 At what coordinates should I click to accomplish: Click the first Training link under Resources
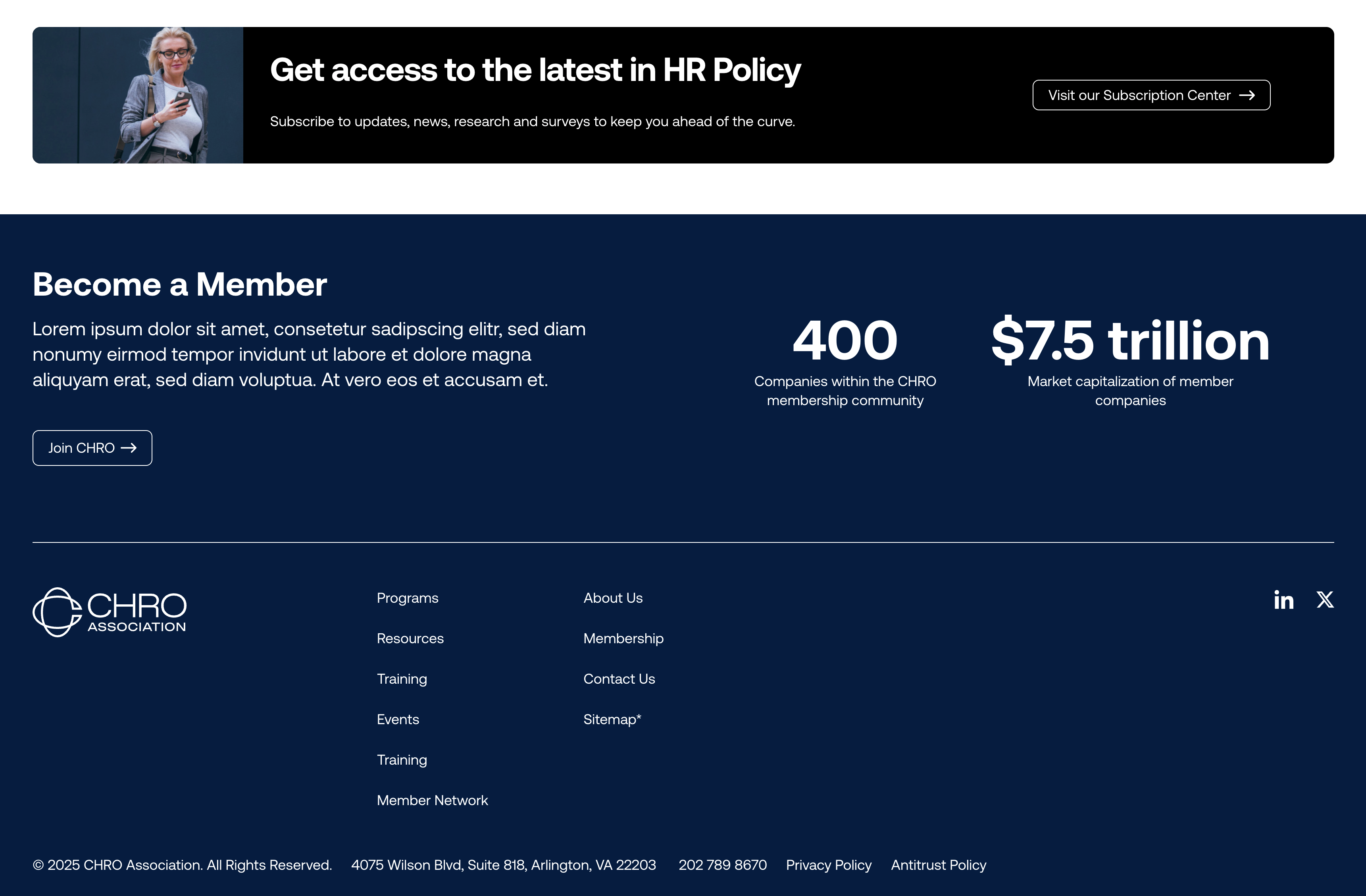402,679
